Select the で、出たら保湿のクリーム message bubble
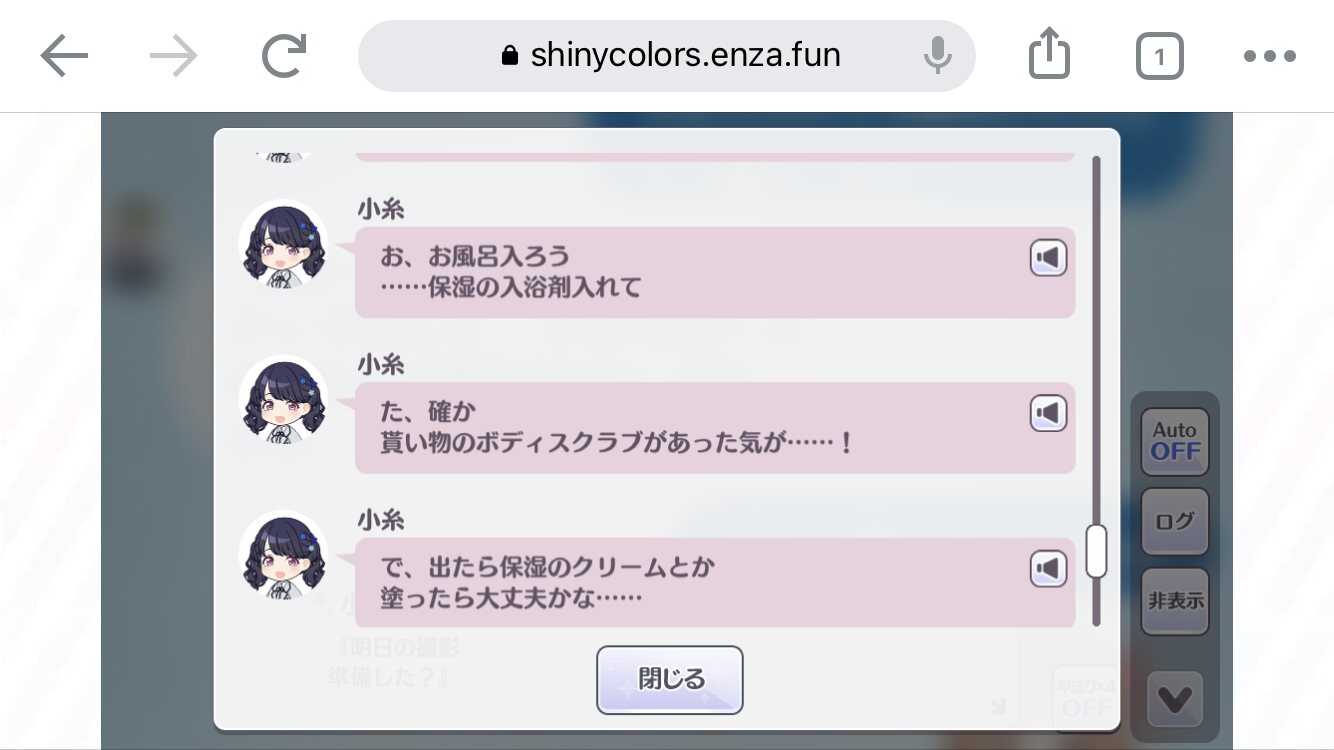 (x=715, y=583)
